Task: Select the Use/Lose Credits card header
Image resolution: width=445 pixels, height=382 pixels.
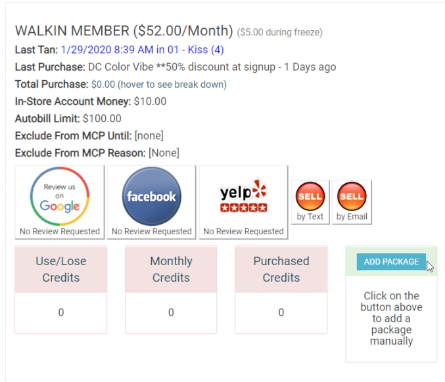Action: pos(61,269)
